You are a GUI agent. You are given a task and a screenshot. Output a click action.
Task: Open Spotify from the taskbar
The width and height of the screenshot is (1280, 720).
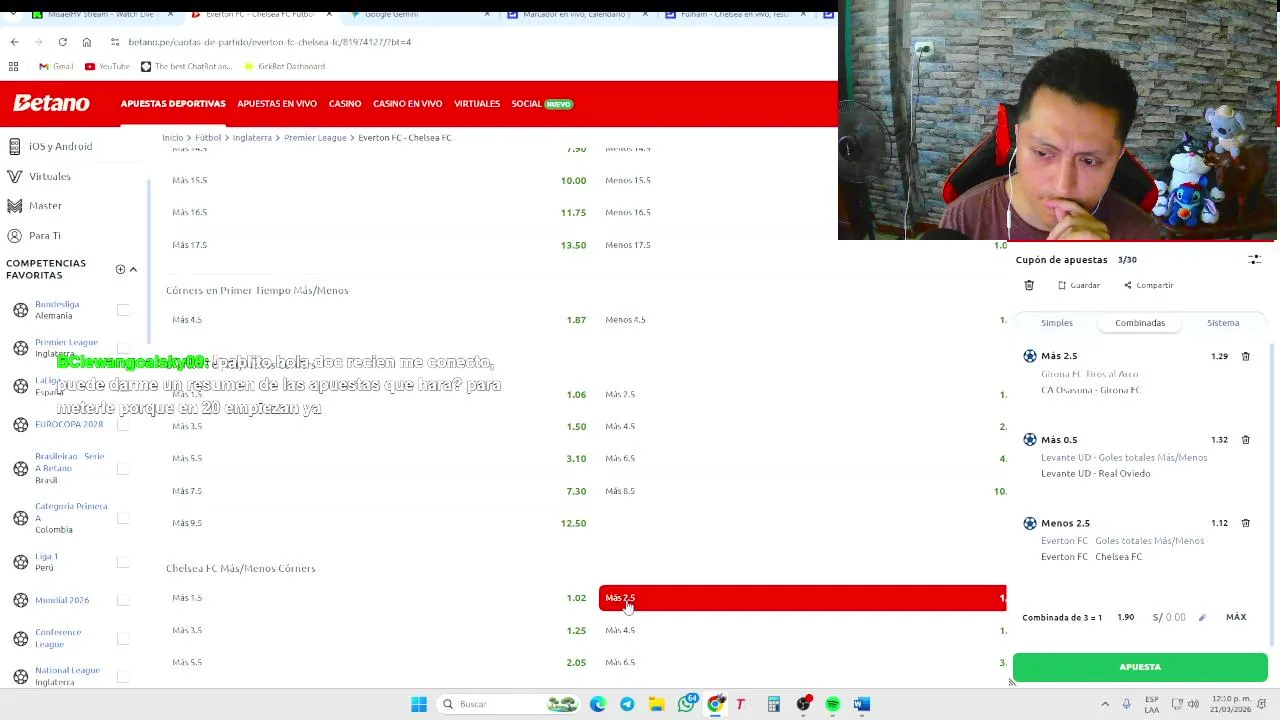(832, 704)
